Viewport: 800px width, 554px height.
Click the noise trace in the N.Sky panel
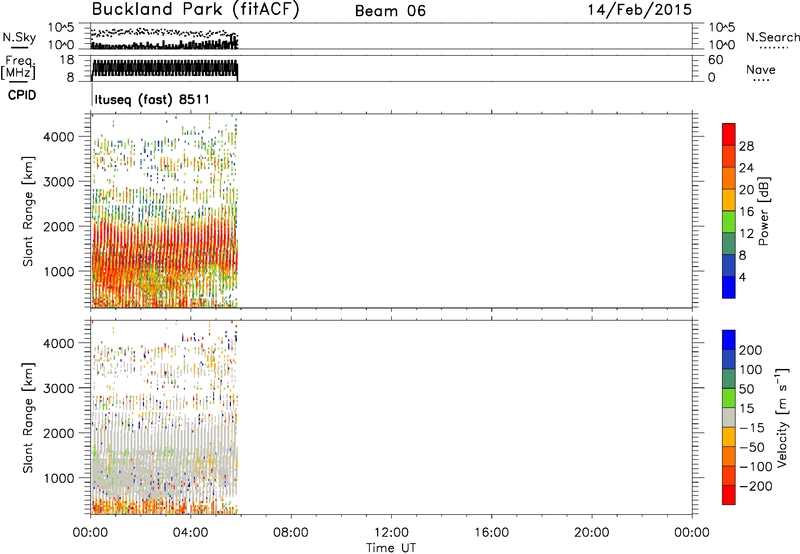[x=164, y=45]
